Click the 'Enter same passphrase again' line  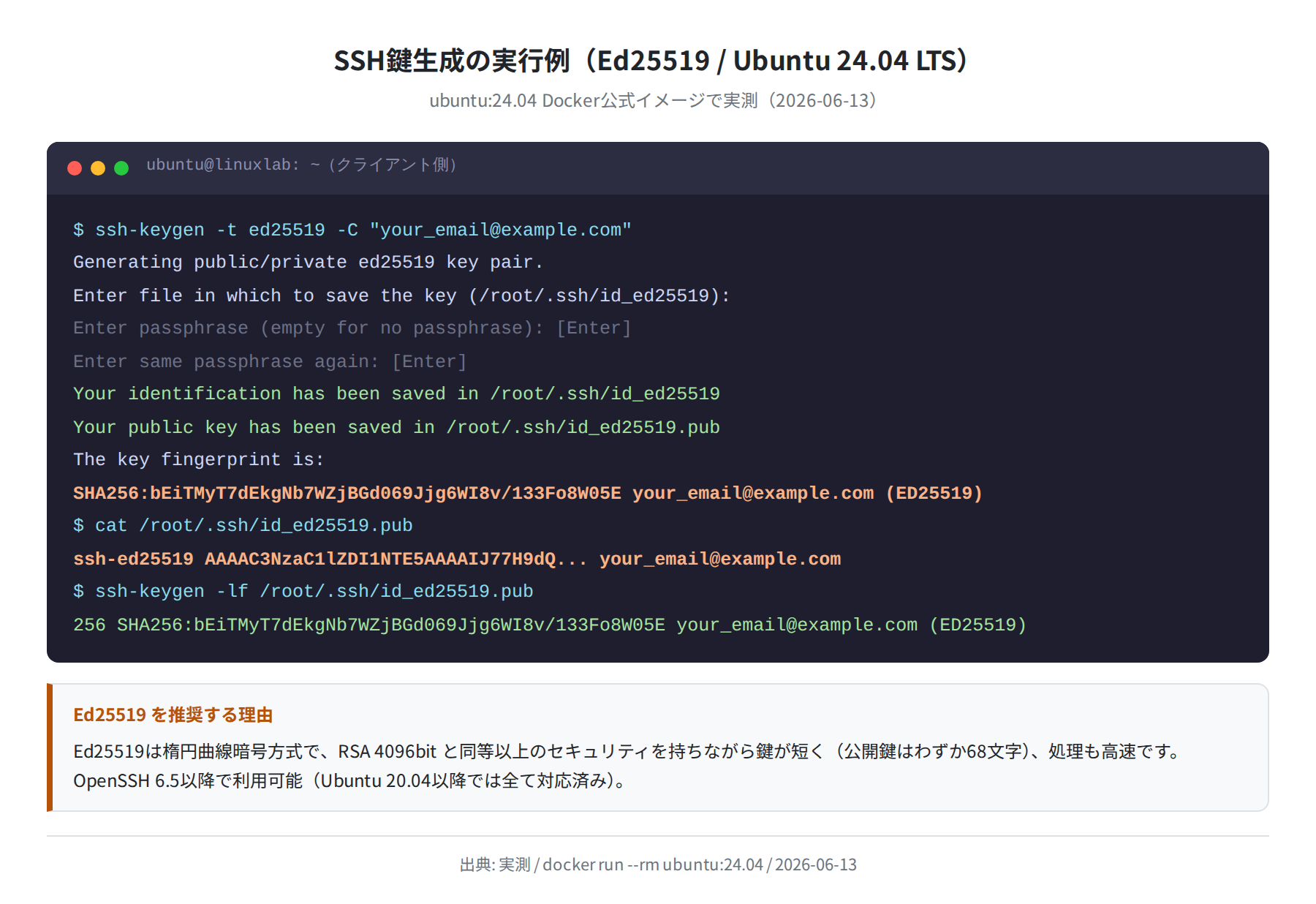coord(270,361)
